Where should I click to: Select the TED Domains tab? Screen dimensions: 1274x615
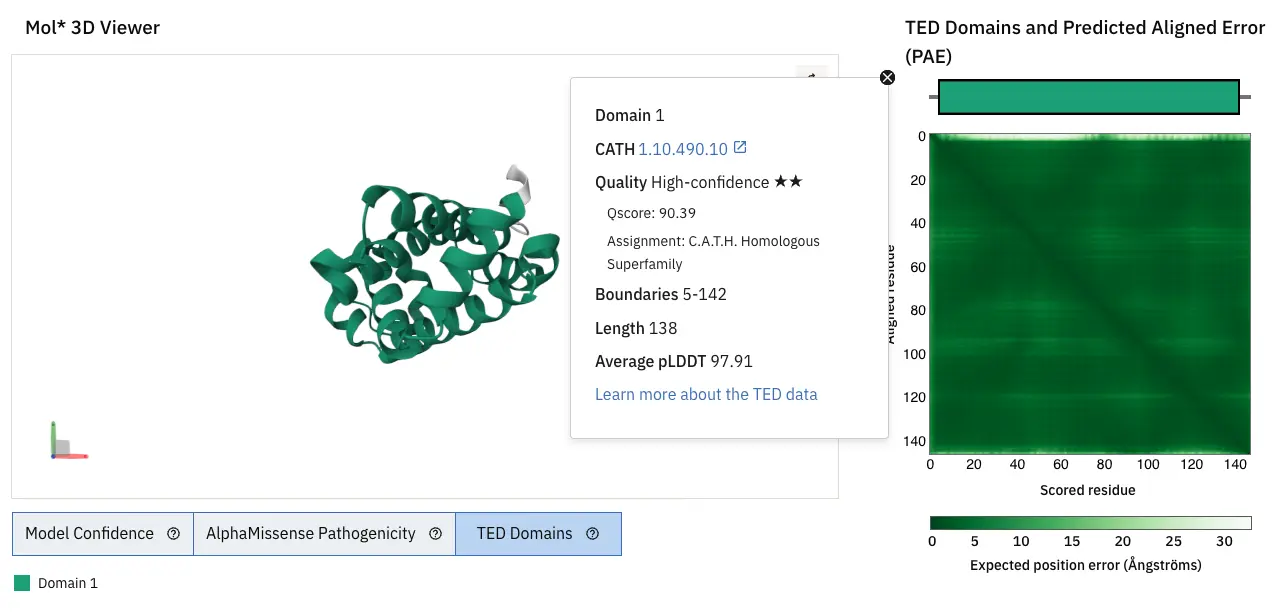pyautogui.click(x=525, y=534)
